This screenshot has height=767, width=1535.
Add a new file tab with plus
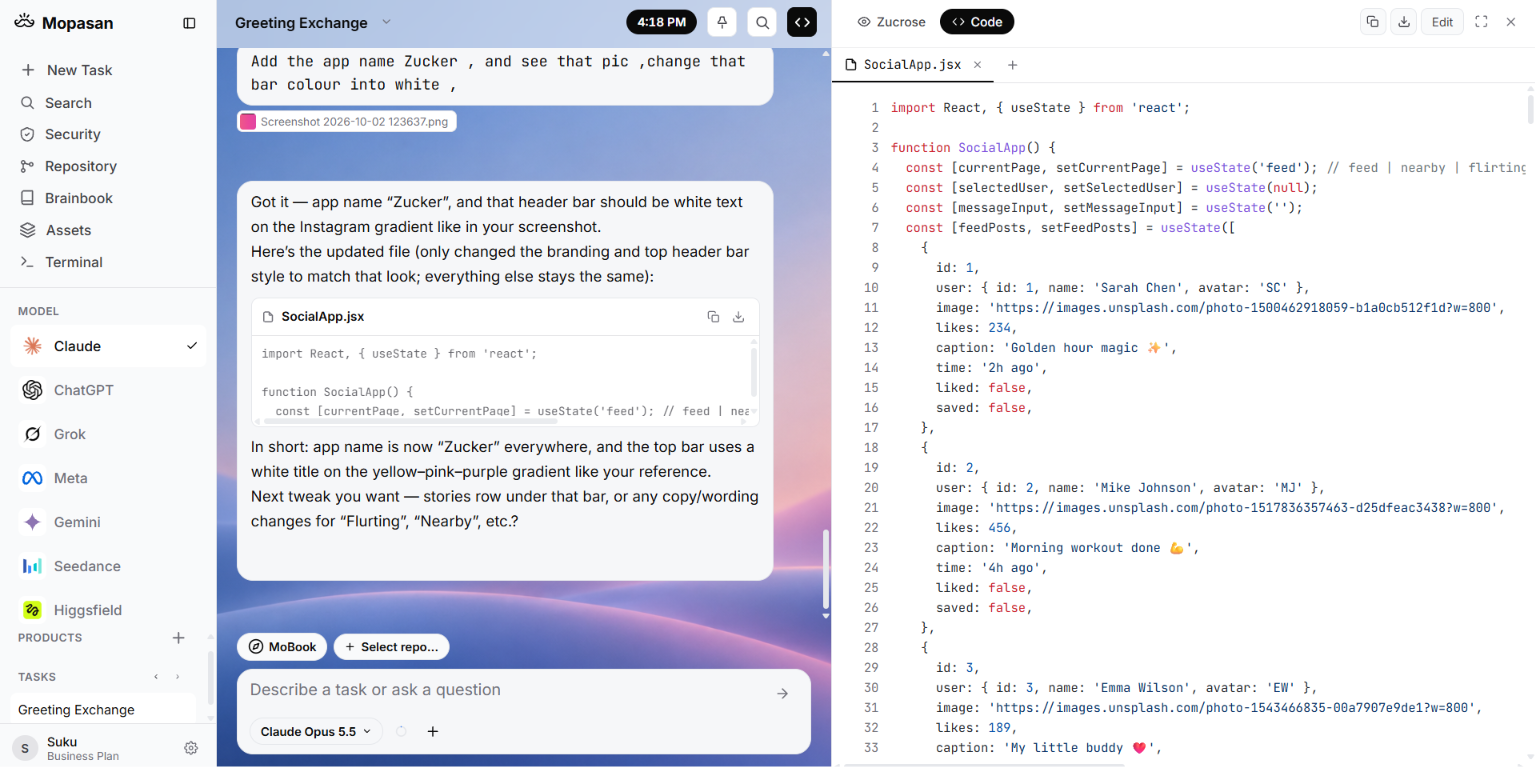(1012, 65)
